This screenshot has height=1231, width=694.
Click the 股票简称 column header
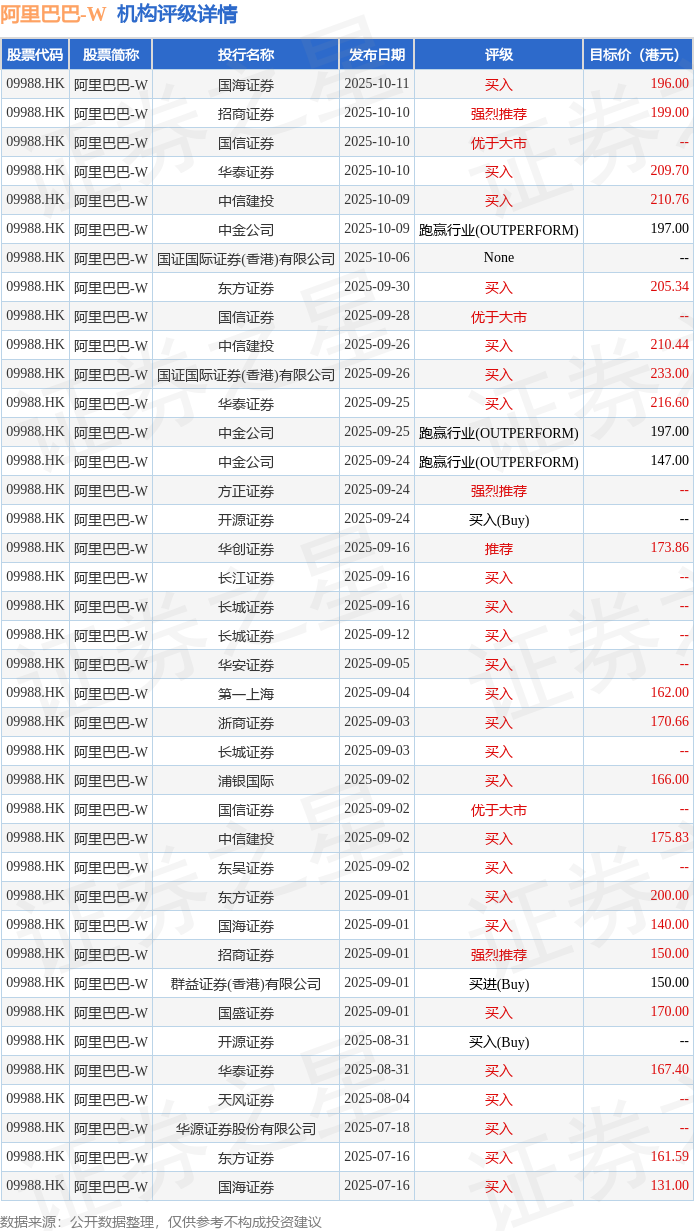coord(110,55)
